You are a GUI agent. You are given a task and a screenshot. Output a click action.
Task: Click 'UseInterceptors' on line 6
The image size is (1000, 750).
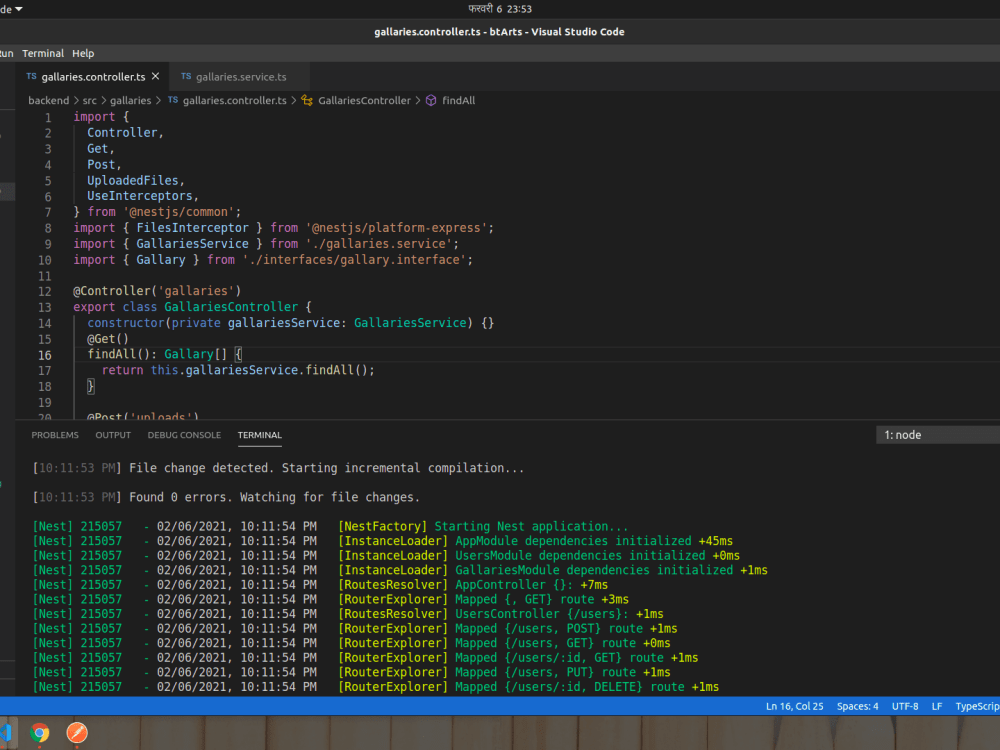pos(140,196)
